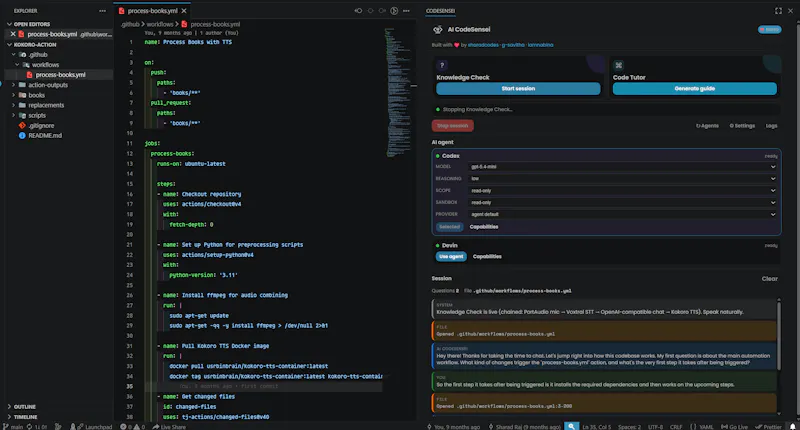Image resolution: width=800 pixels, height=430 pixels.
Task: Change the UTF-8 file encoding
Action: tap(656, 427)
